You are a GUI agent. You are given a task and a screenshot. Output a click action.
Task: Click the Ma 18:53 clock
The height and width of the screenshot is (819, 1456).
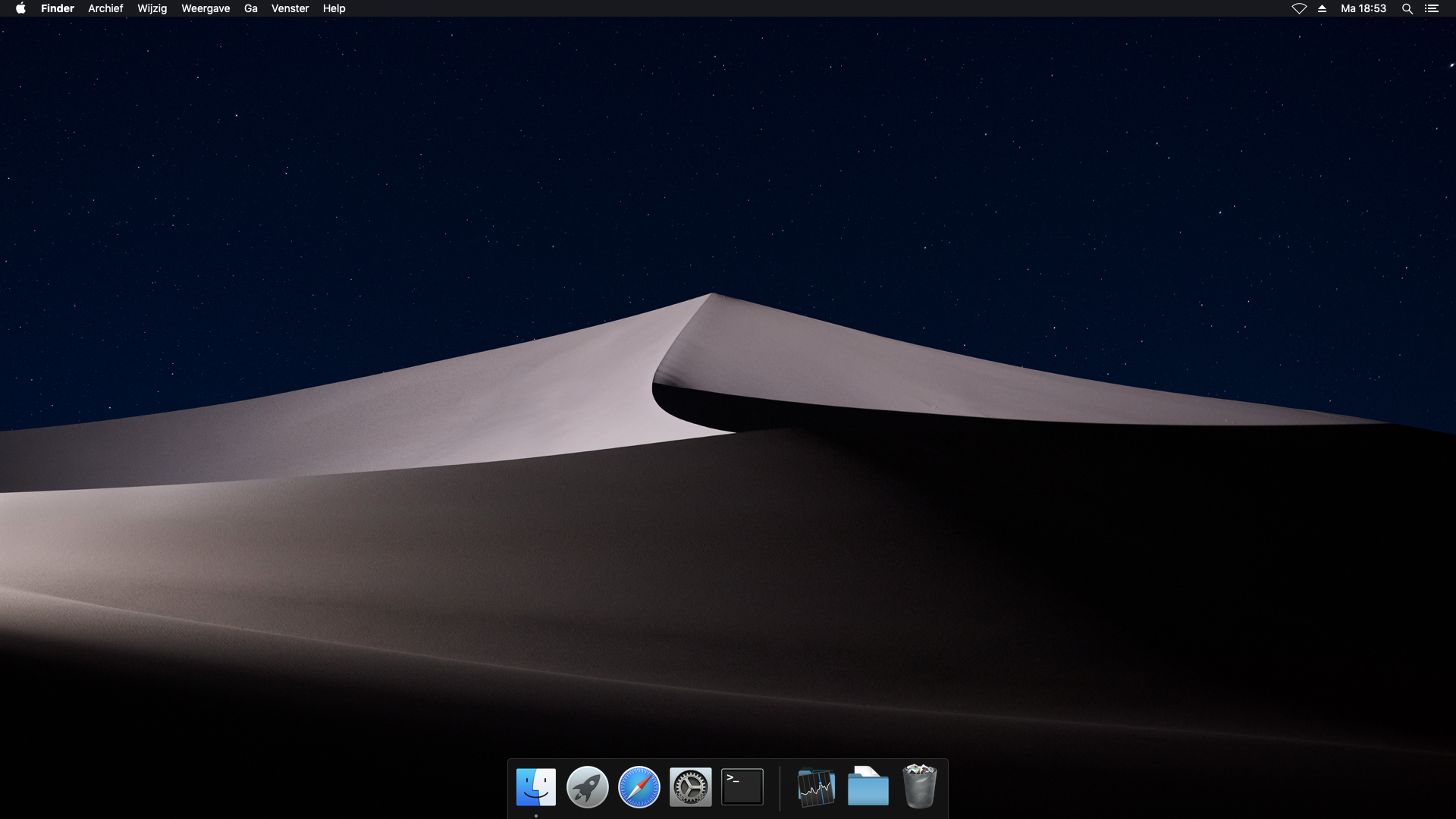[x=1363, y=8]
